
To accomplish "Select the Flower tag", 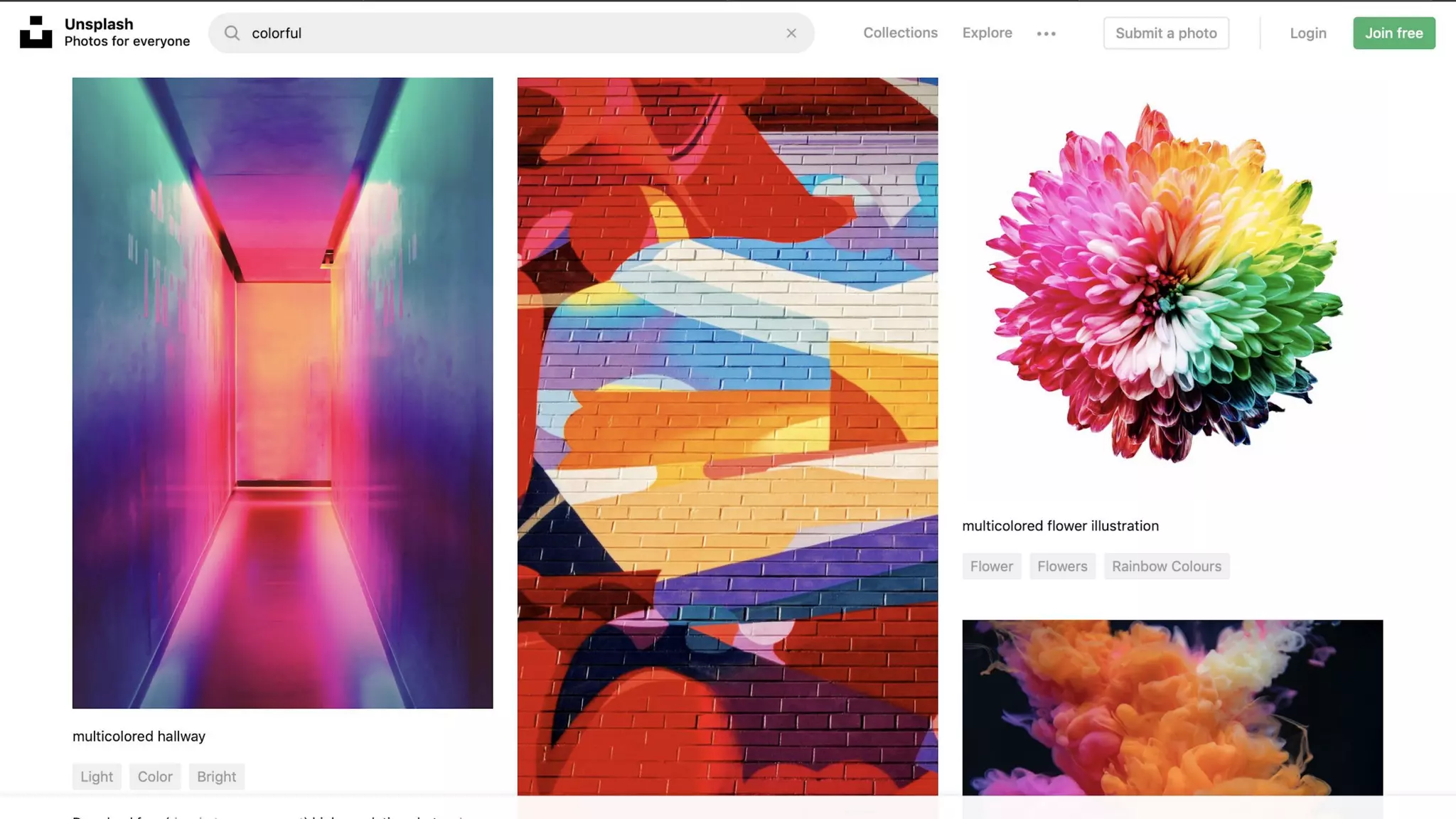I will (x=991, y=566).
